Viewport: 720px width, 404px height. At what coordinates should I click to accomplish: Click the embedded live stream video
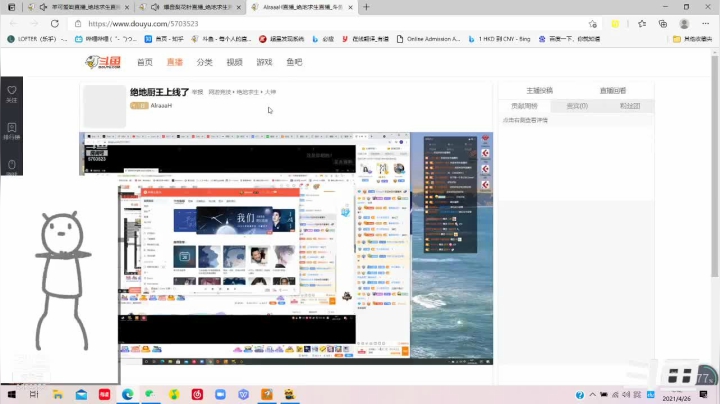pos(286,248)
